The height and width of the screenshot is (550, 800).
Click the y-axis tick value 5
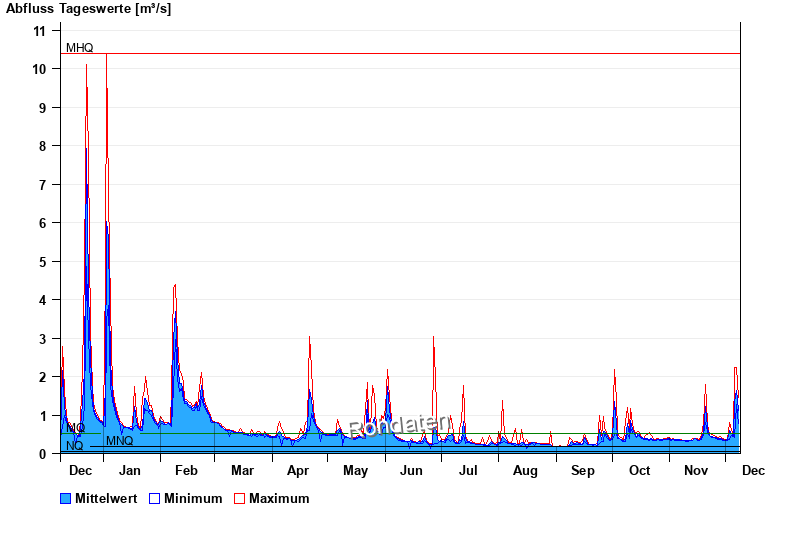(x=43, y=262)
